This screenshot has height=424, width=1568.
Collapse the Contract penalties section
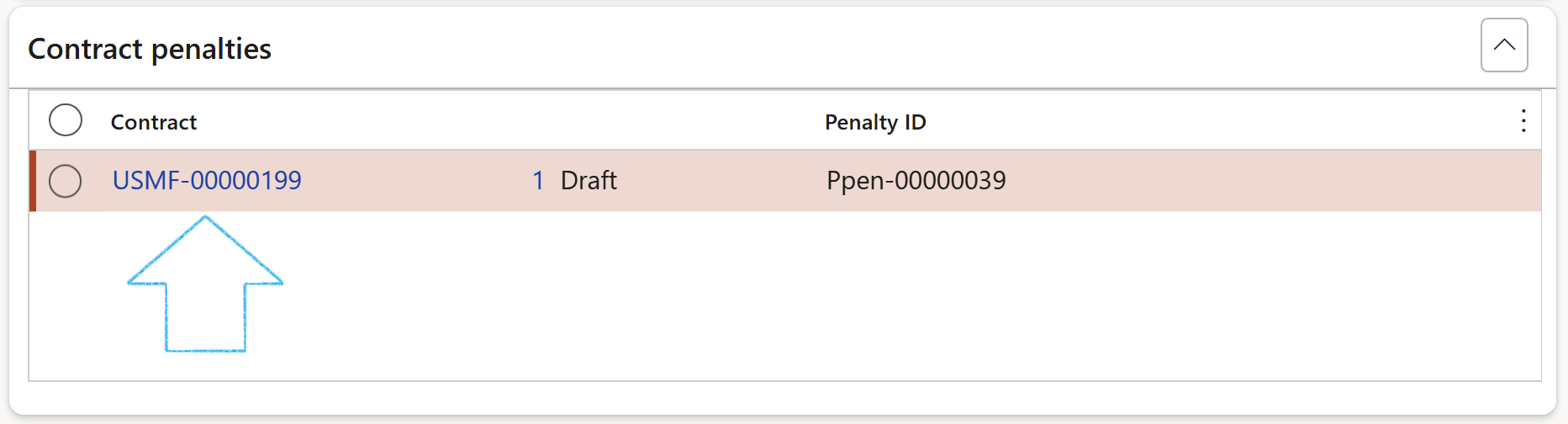click(1503, 45)
